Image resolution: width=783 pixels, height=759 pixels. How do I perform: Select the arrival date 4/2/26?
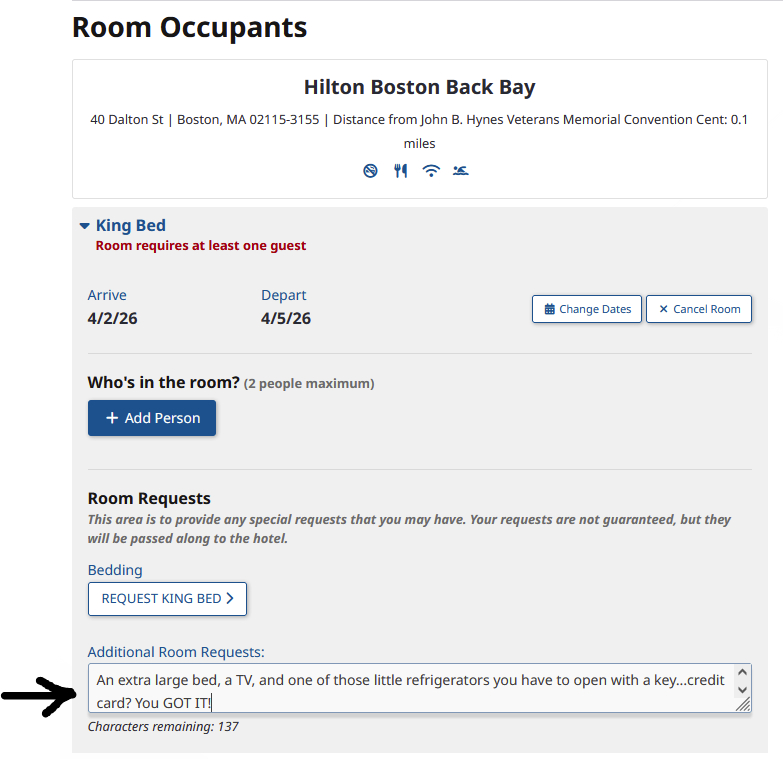(113, 319)
